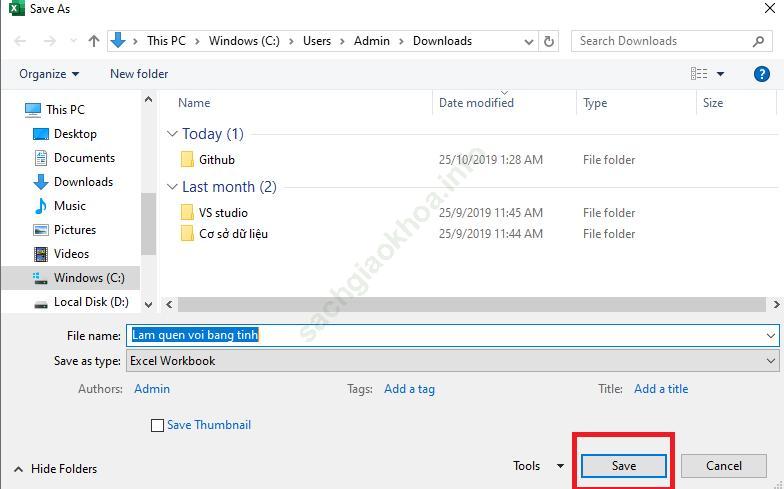Create a New folder
This screenshot has width=784, height=489.
[139, 74]
